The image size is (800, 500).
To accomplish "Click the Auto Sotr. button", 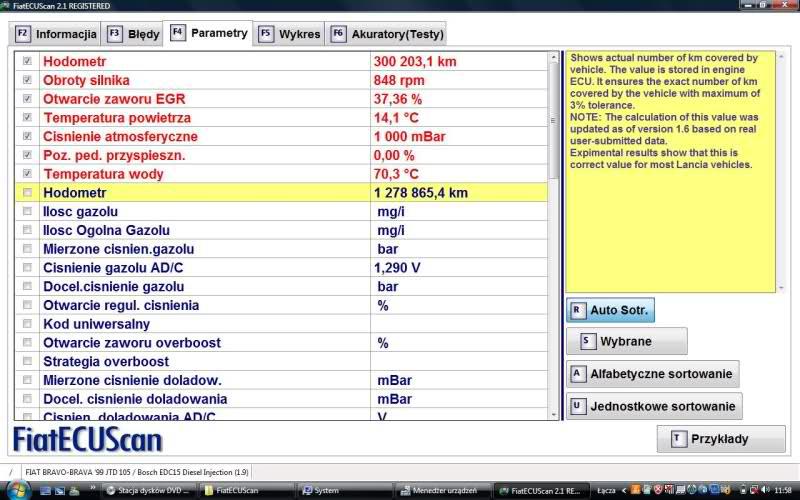I will pyautogui.click(x=610, y=310).
